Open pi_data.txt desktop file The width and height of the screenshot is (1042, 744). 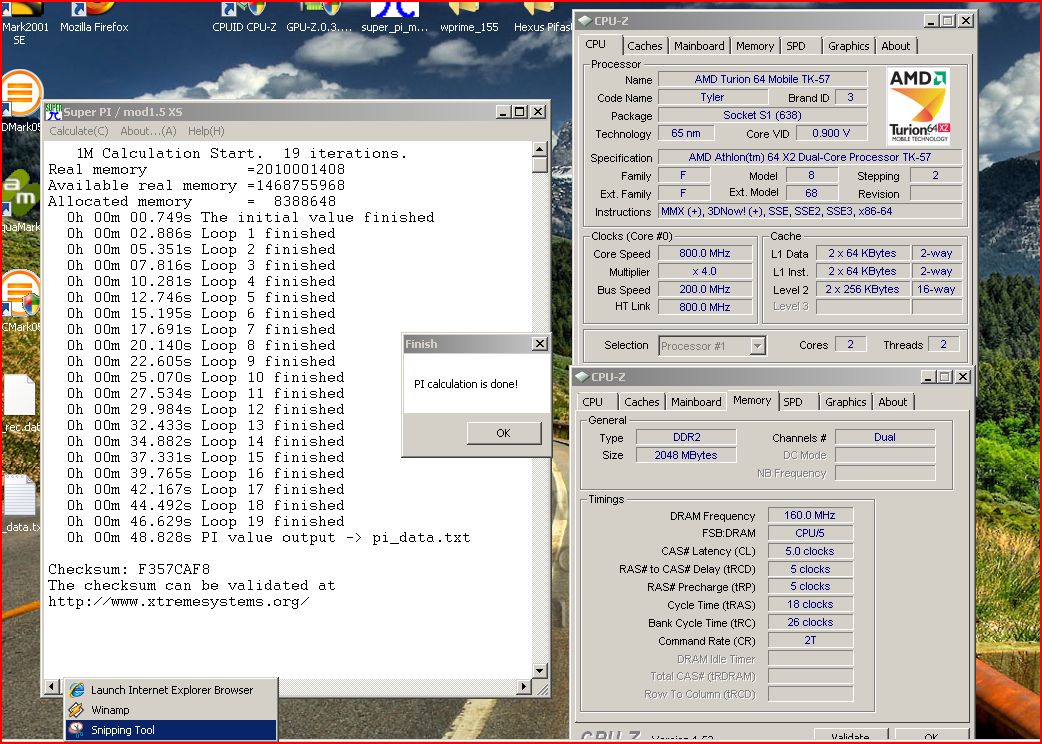20,504
